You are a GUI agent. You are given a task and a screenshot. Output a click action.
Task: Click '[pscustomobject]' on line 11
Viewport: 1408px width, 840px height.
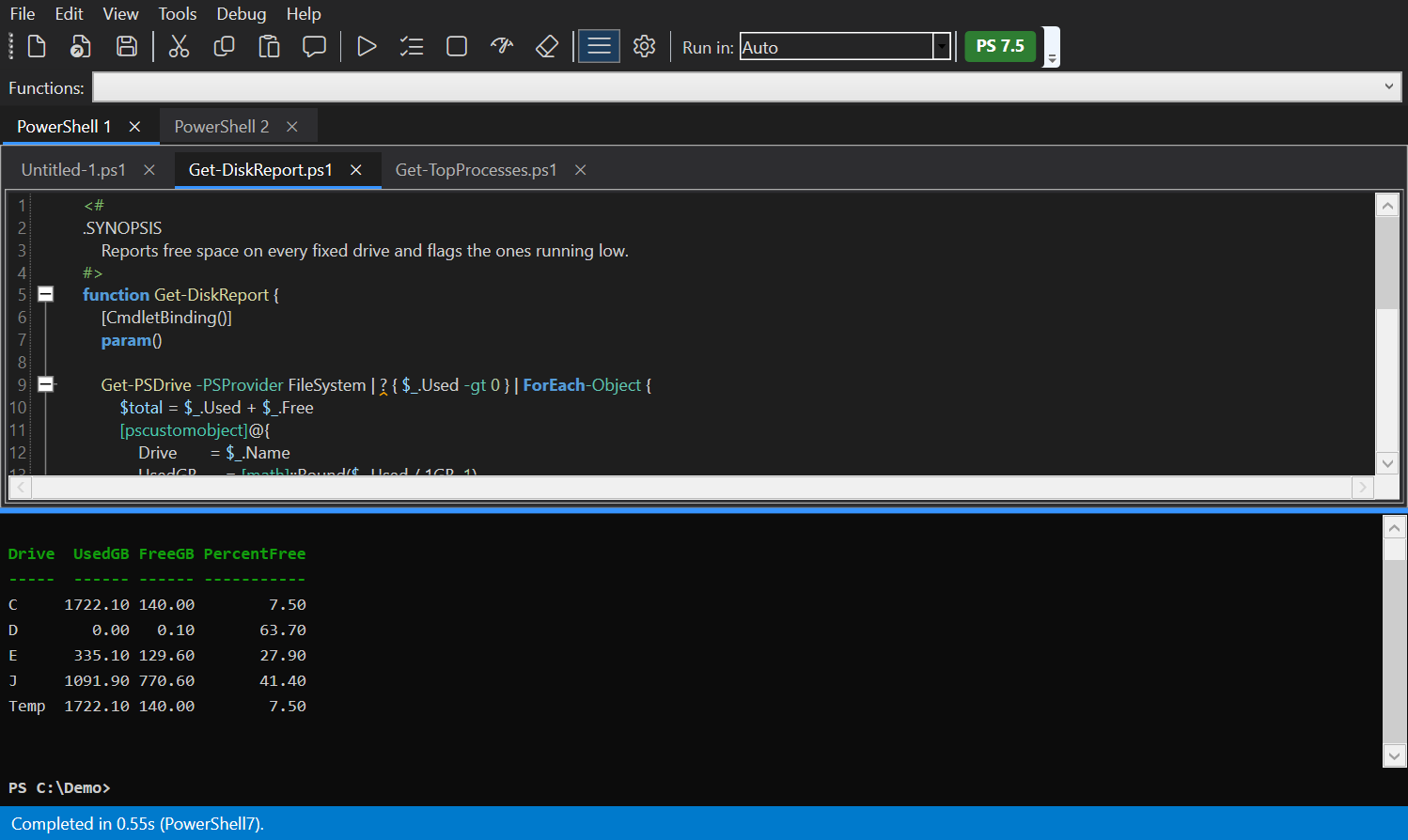click(x=183, y=430)
